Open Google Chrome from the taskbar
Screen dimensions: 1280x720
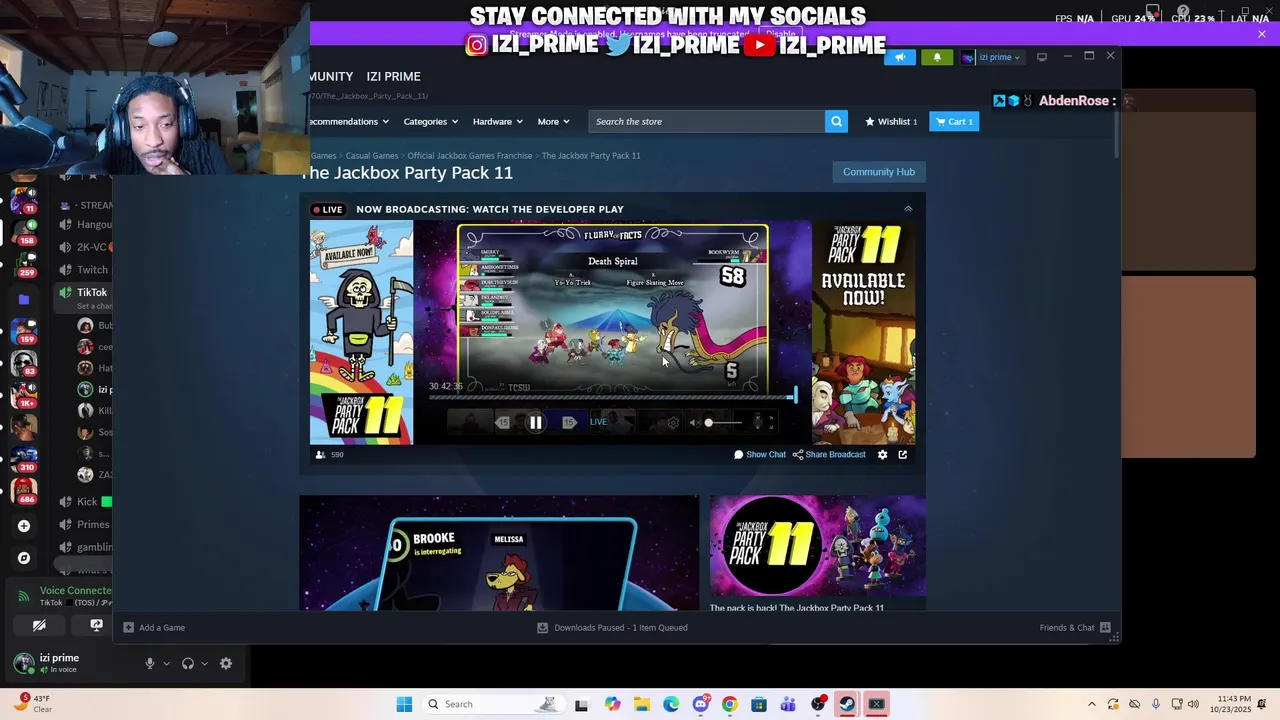[x=729, y=704]
